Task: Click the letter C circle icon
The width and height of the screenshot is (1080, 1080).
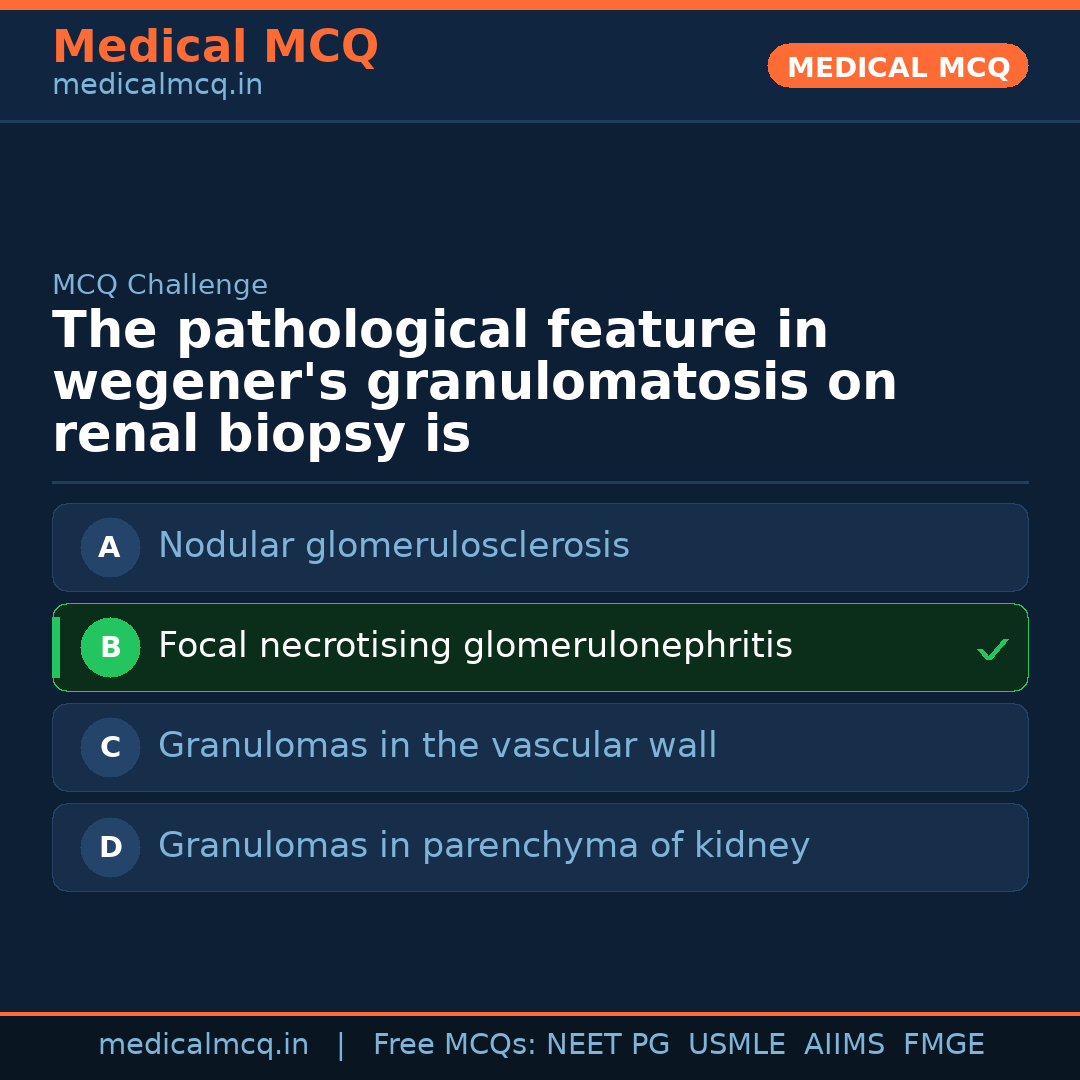Action: pos(110,747)
